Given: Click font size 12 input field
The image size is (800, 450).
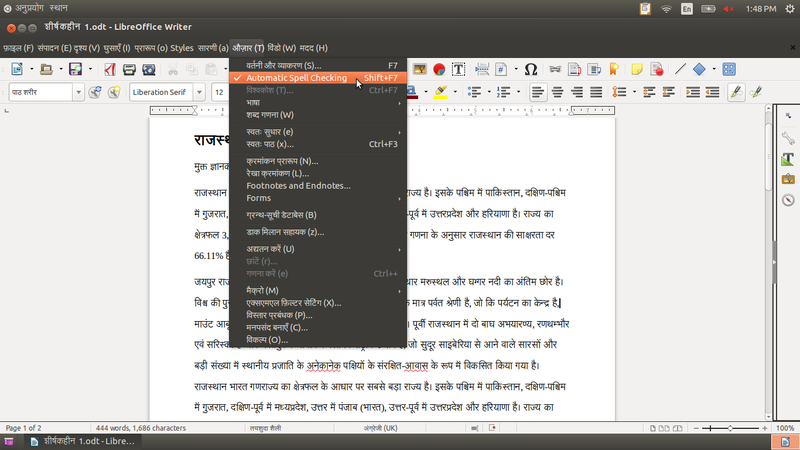Looking at the screenshot, I should 220,92.
